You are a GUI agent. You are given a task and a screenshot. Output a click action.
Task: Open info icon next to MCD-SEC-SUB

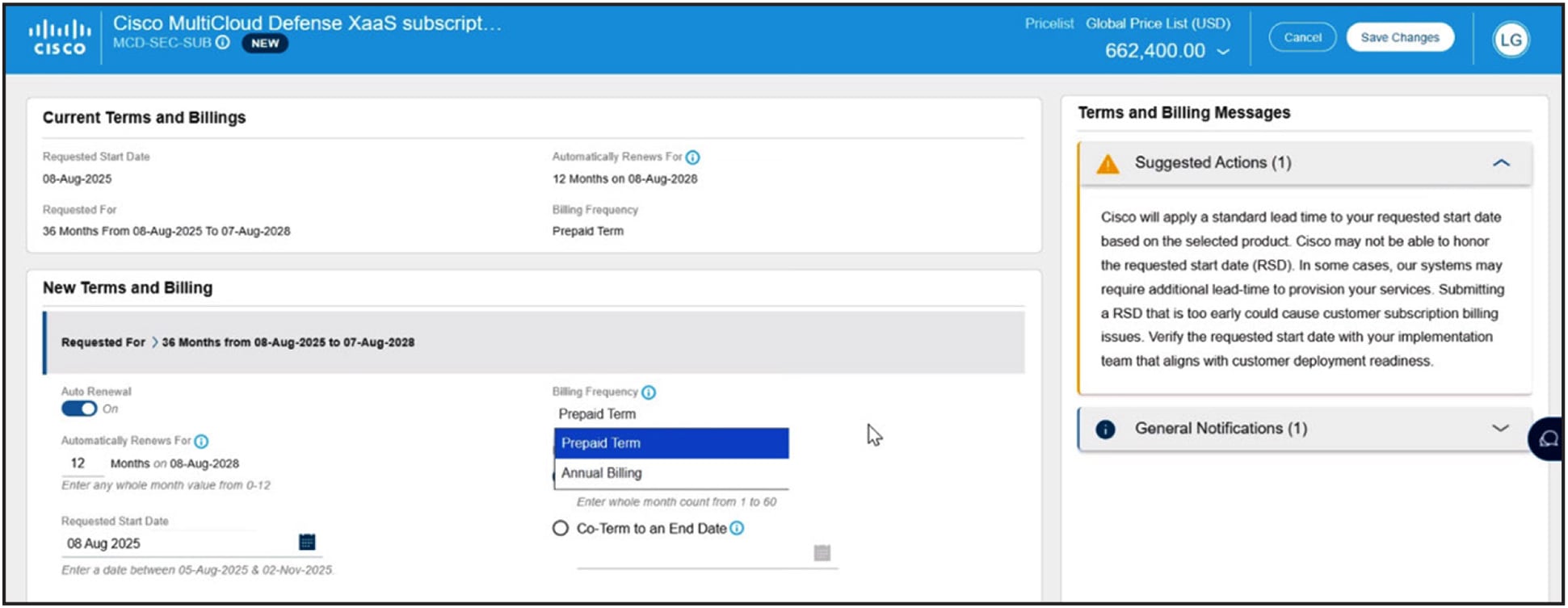(223, 43)
